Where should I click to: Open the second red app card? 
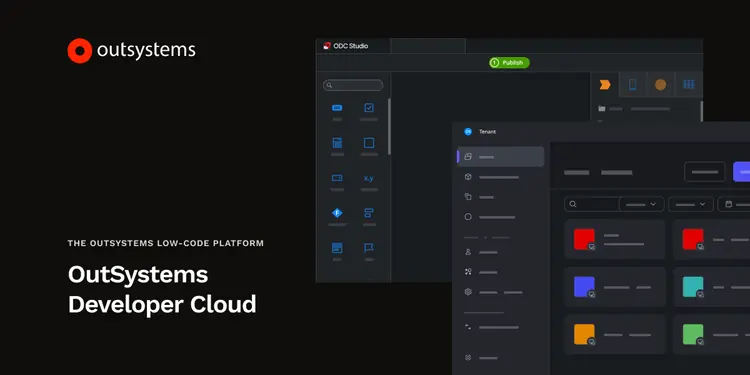711,239
